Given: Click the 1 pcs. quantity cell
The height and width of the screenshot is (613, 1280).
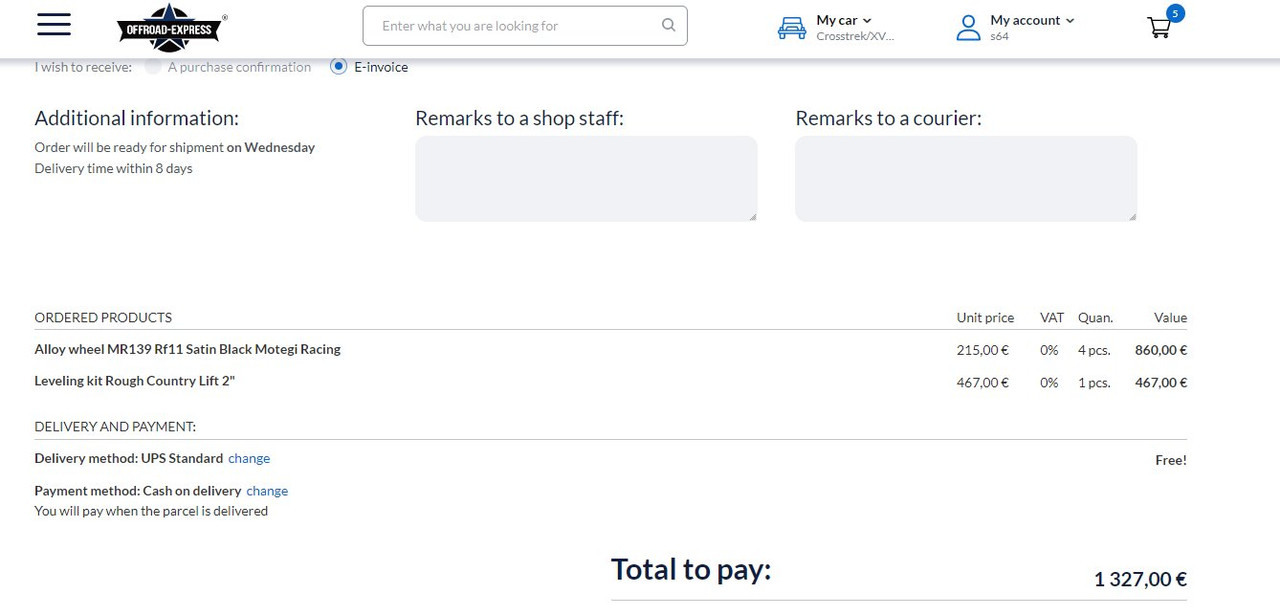Looking at the screenshot, I should 1094,382.
